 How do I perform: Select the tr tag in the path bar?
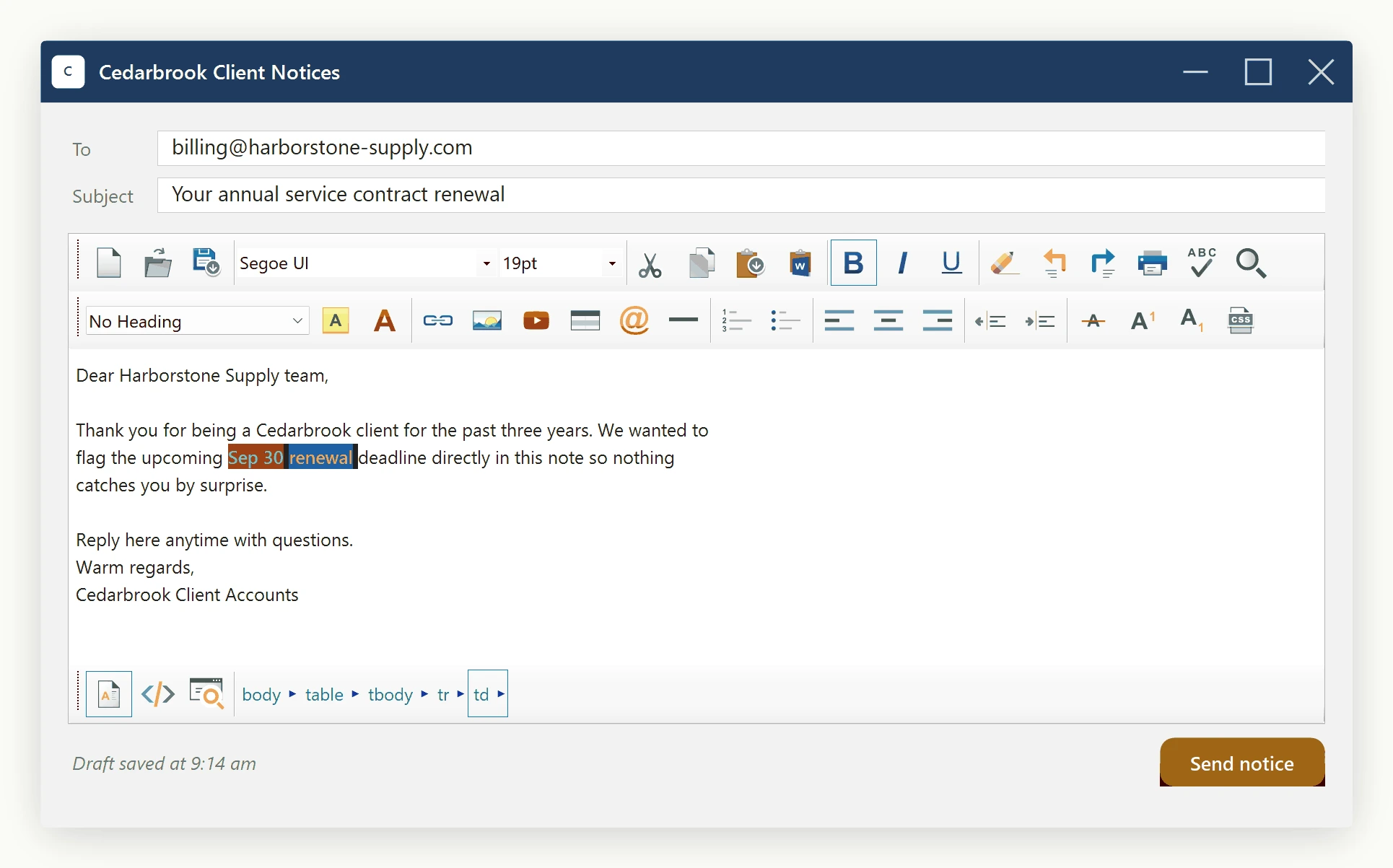[x=443, y=695]
